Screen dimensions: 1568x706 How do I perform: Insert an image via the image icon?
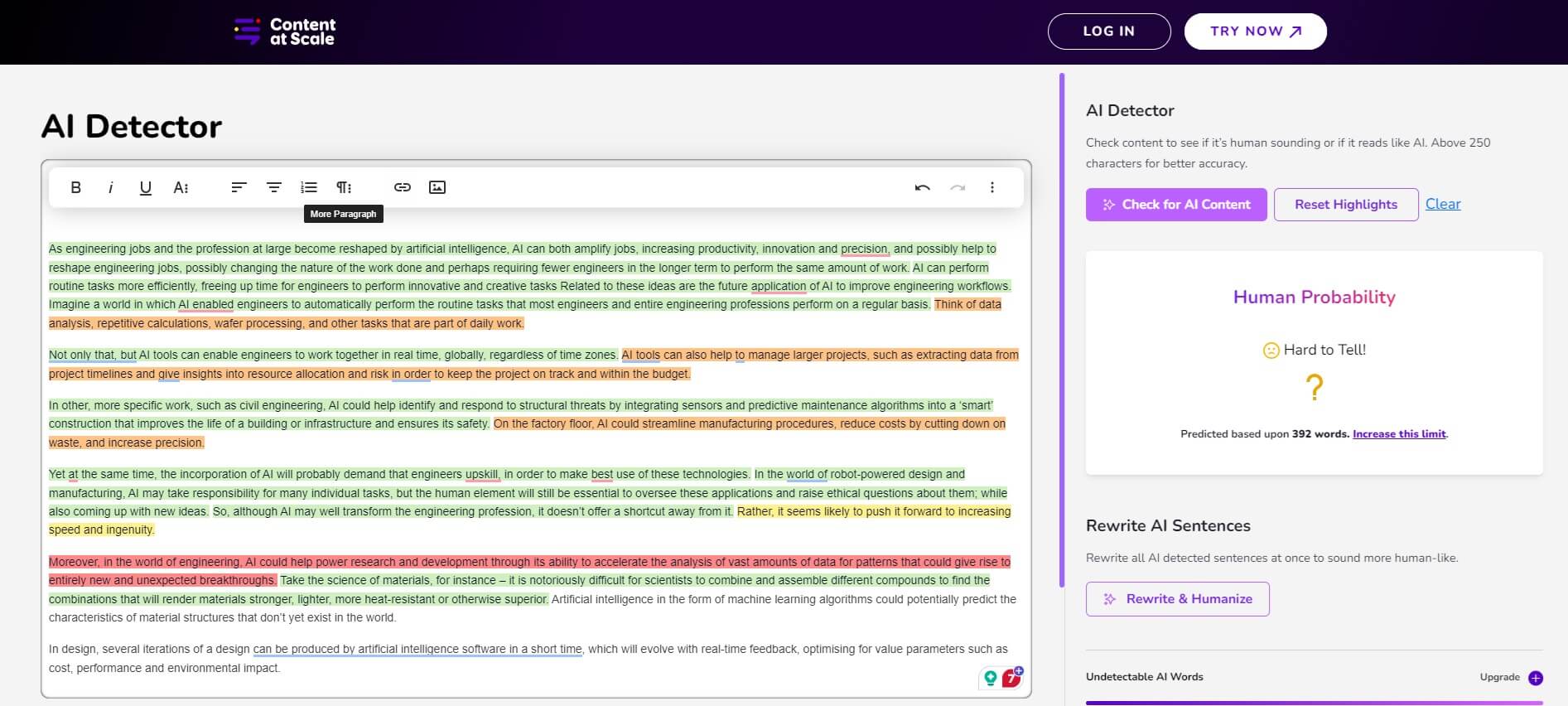437,187
